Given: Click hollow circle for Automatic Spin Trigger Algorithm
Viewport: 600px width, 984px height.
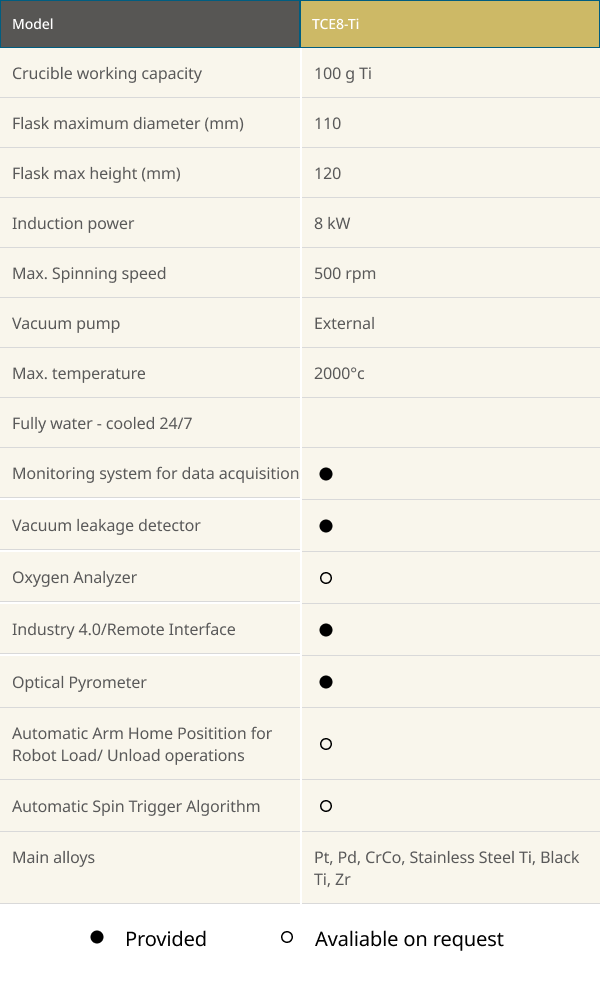Looking at the screenshot, I should [326, 806].
